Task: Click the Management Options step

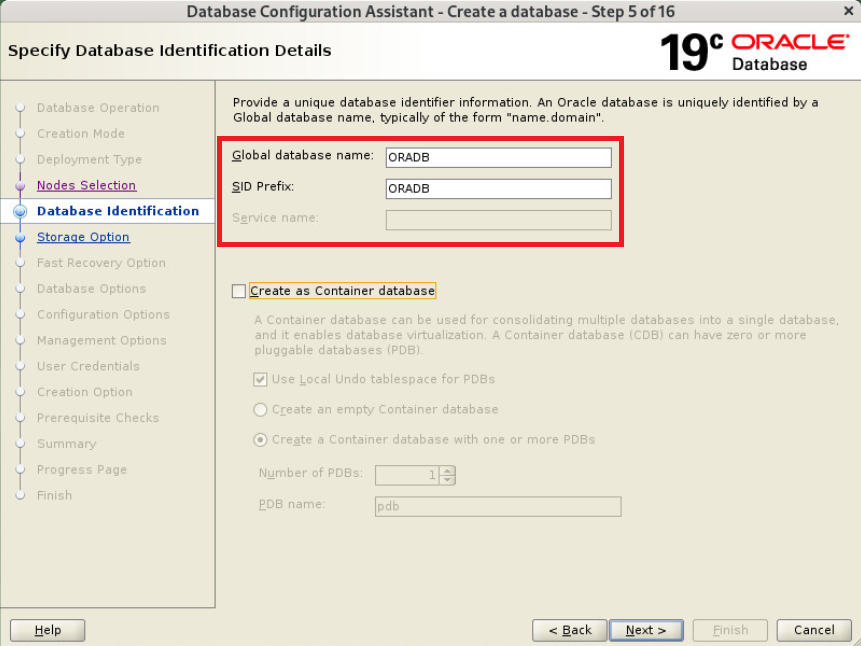Action: click(102, 340)
